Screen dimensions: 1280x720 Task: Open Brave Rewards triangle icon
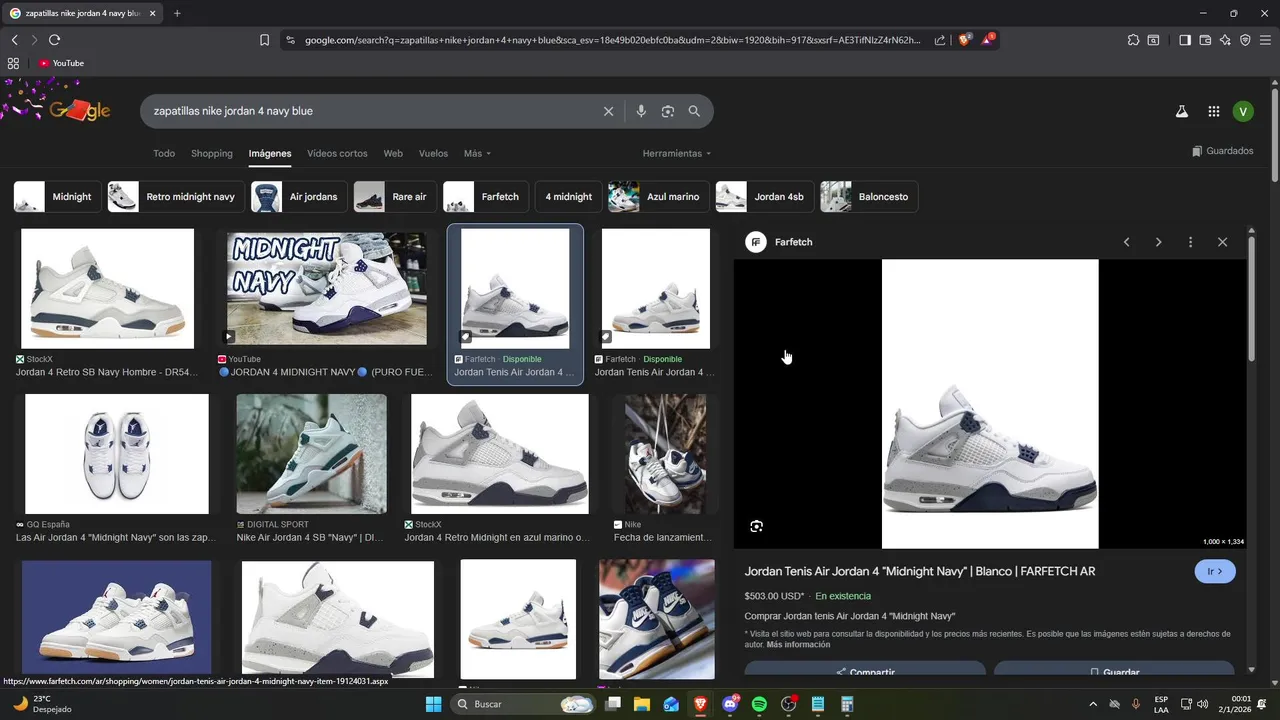click(x=988, y=40)
